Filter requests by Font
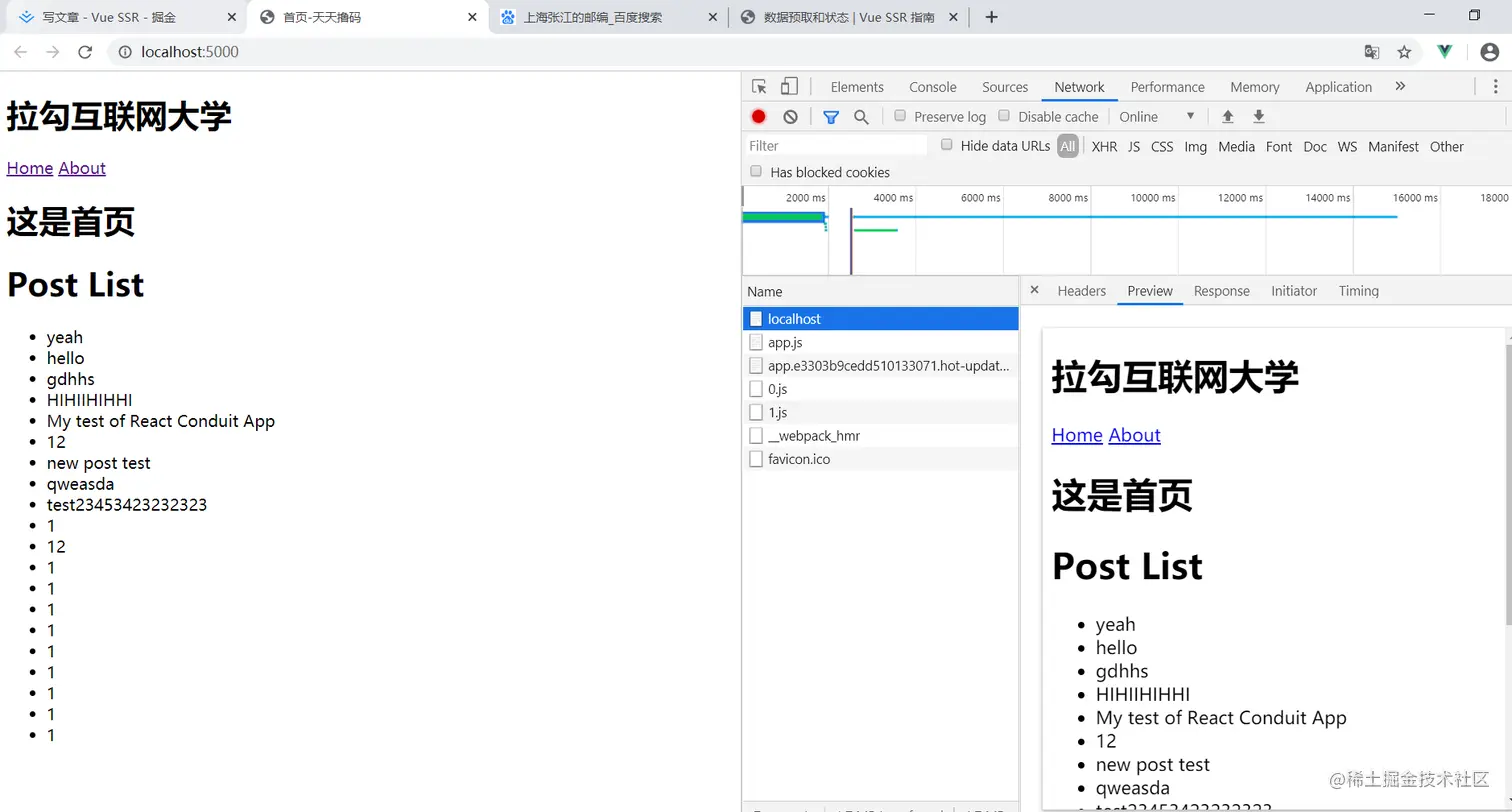 click(1279, 147)
